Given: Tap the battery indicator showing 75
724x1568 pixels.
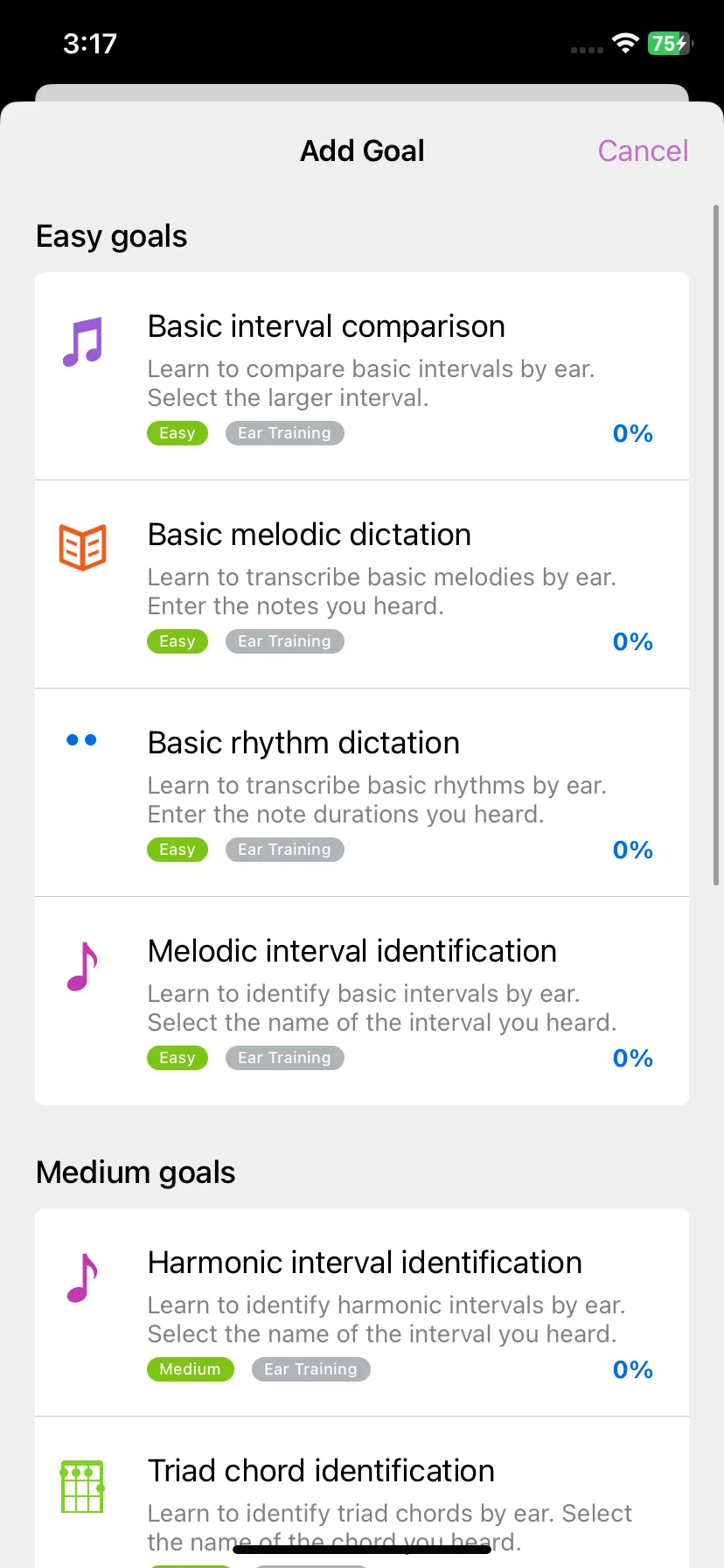Looking at the screenshot, I should click(670, 43).
